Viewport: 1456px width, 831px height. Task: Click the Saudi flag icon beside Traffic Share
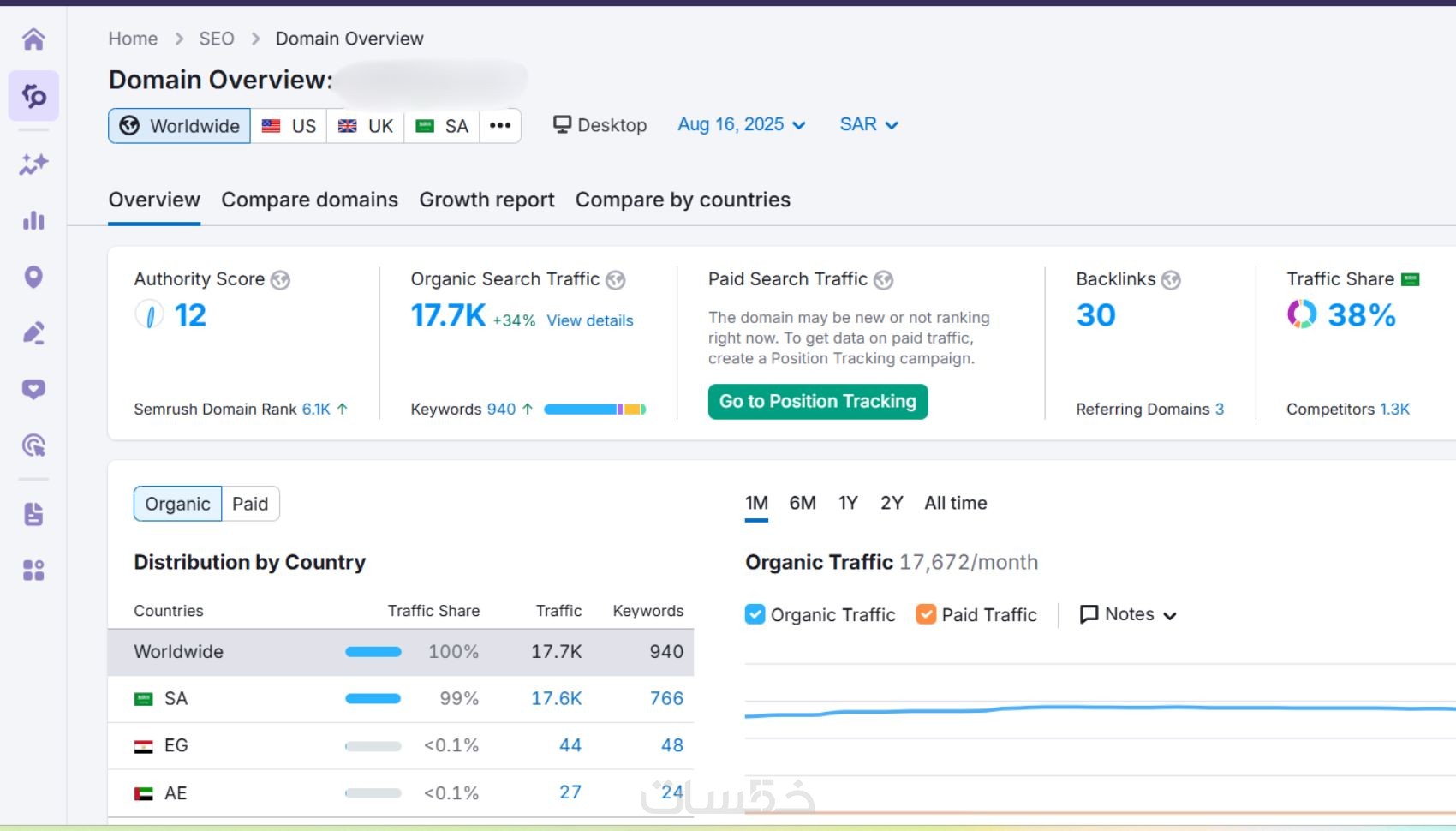(1411, 279)
